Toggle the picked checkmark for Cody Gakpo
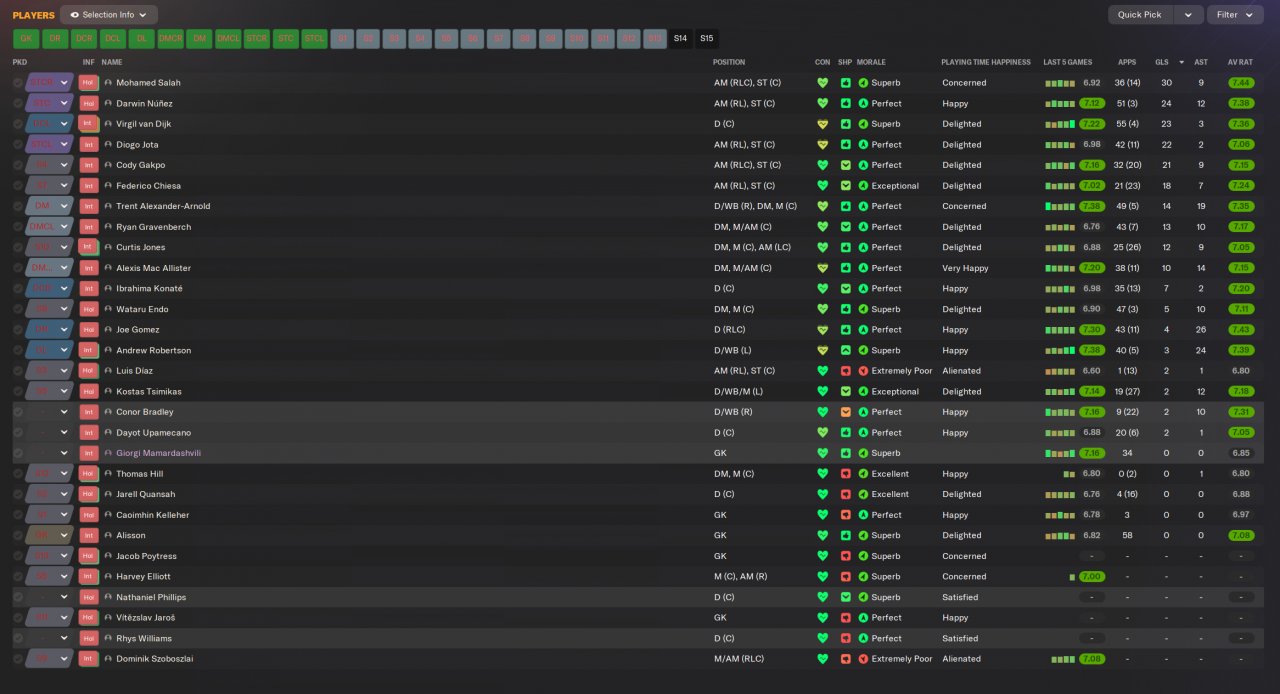Viewport: 1280px width, 694px height. pyautogui.click(x=18, y=165)
